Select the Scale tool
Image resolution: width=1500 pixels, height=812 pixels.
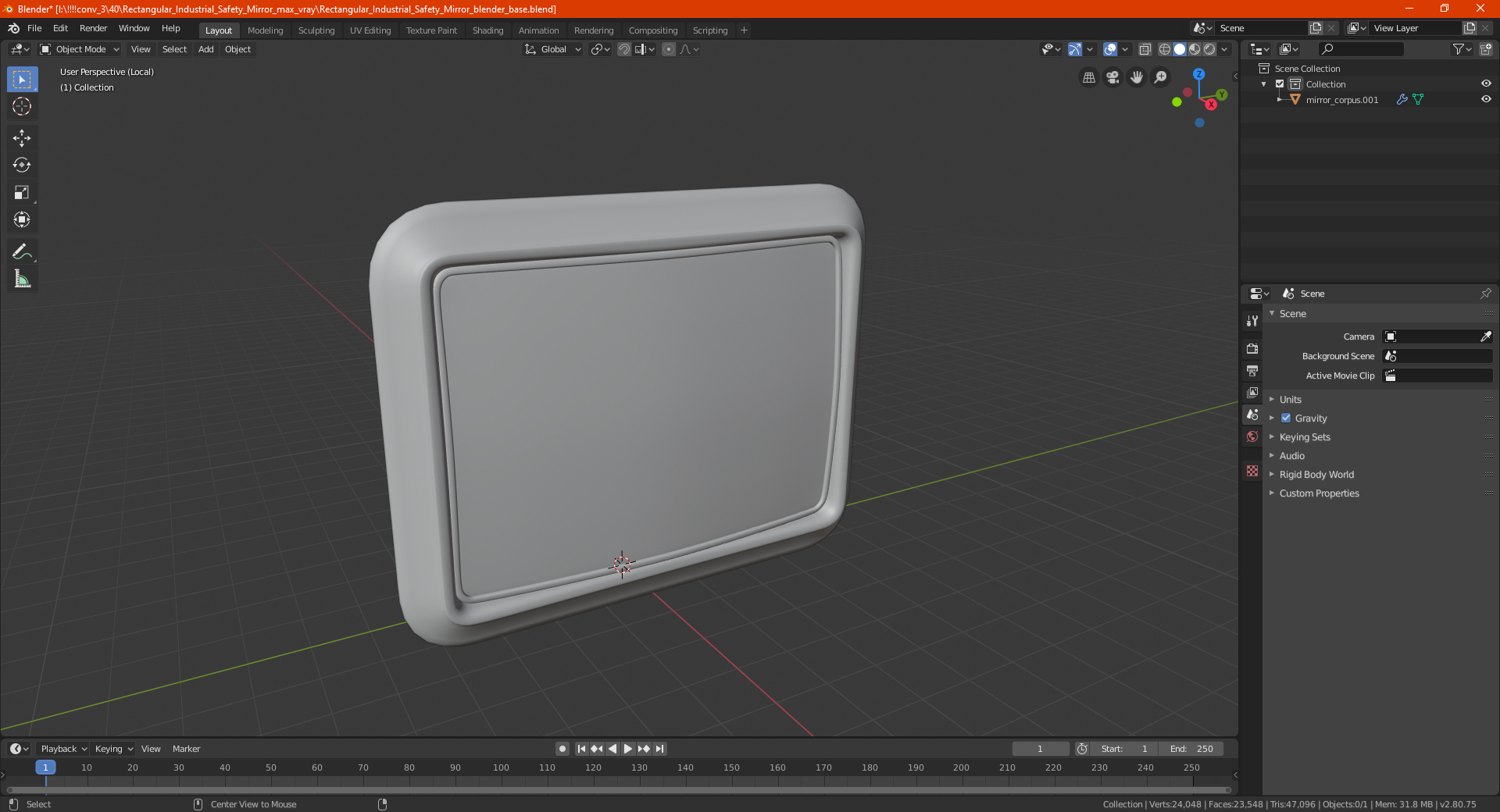click(22, 192)
